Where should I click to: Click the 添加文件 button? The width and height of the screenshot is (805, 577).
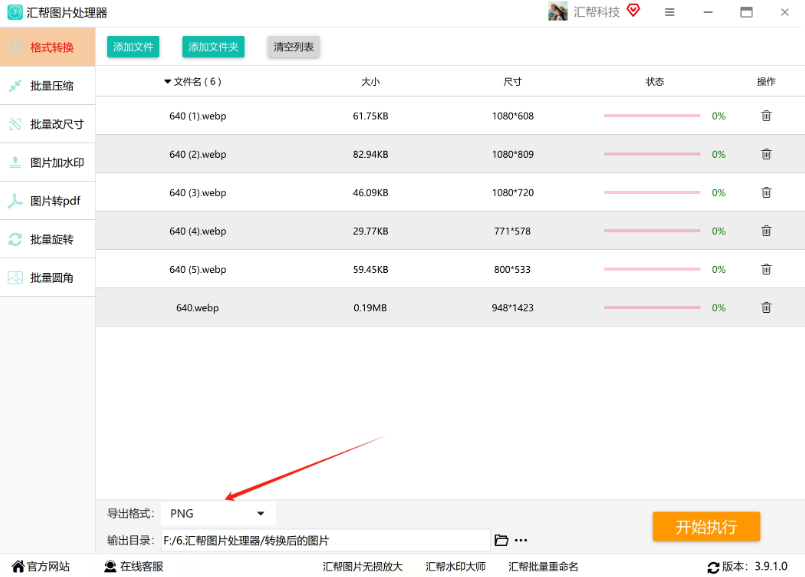[x=133, y=47]
